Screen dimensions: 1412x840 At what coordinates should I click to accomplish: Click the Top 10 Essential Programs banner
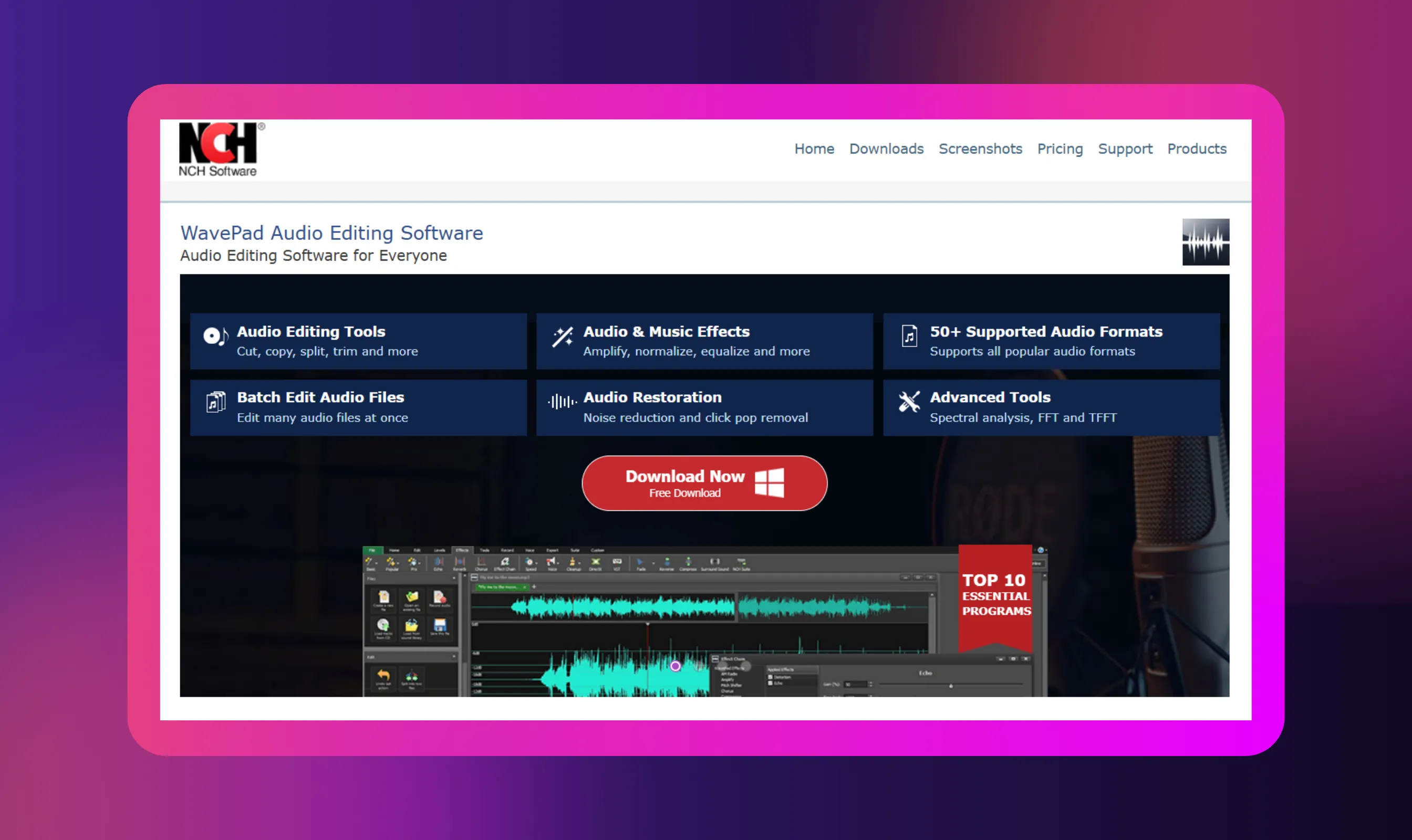point(995,595)
